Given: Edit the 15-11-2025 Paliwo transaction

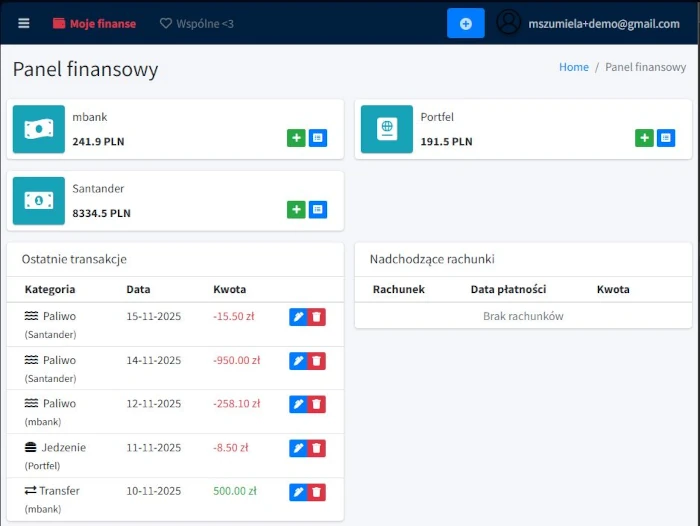Looking at the screenshot, I should (298, 317).
